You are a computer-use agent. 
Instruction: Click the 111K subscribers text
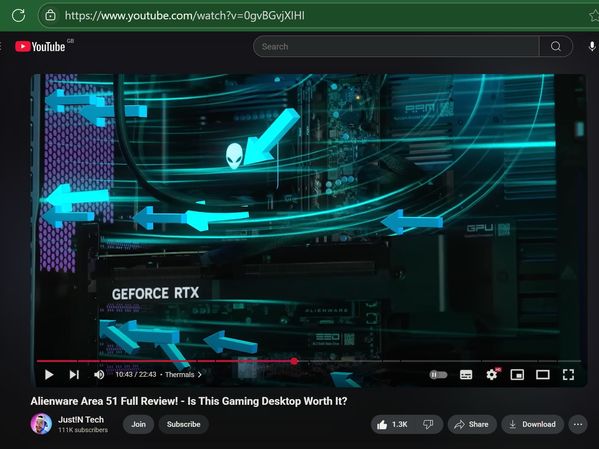pyautogui.click(x=83, y=430)
